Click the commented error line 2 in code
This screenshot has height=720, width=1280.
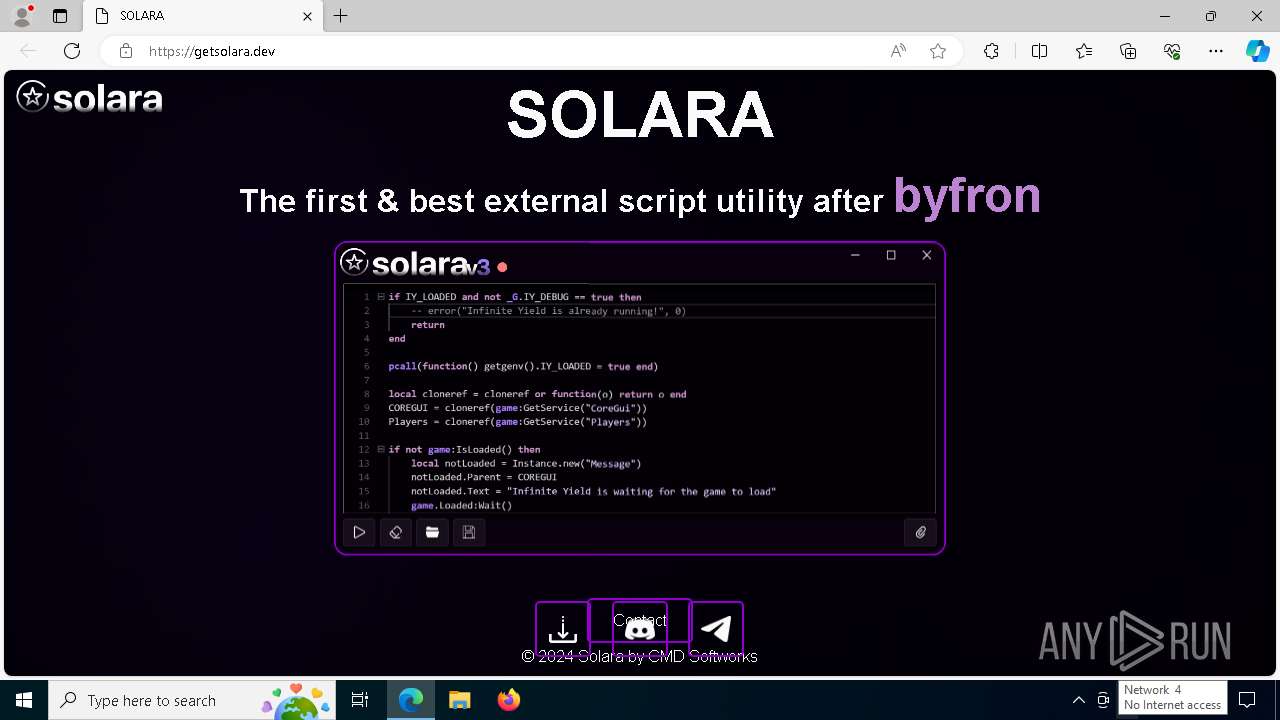tap(548, 311)
